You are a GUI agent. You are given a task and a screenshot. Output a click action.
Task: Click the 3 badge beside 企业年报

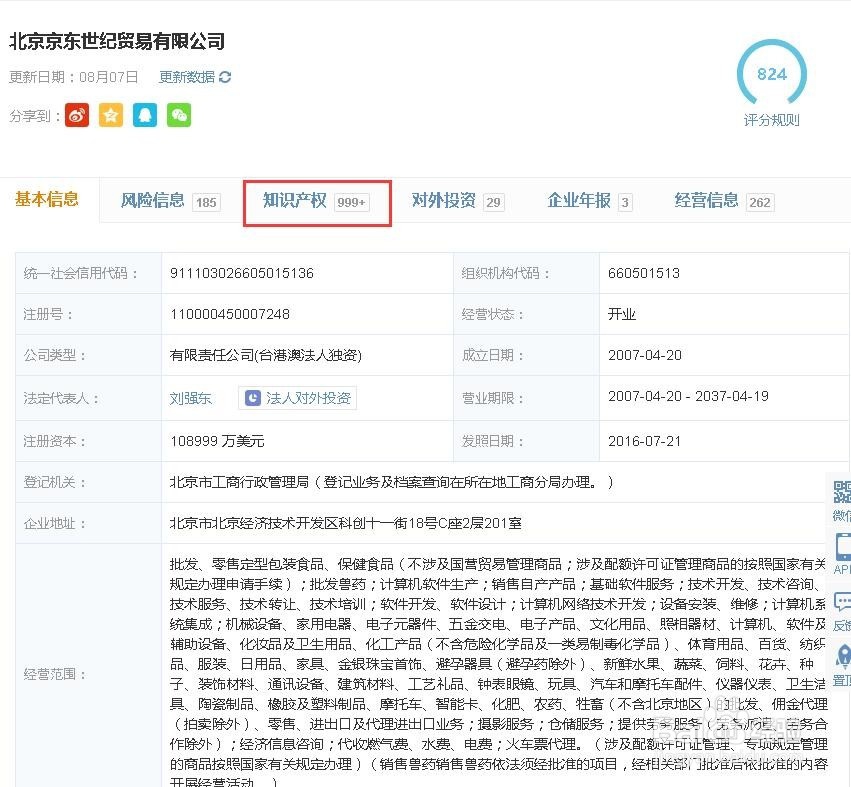pos(625,202)
